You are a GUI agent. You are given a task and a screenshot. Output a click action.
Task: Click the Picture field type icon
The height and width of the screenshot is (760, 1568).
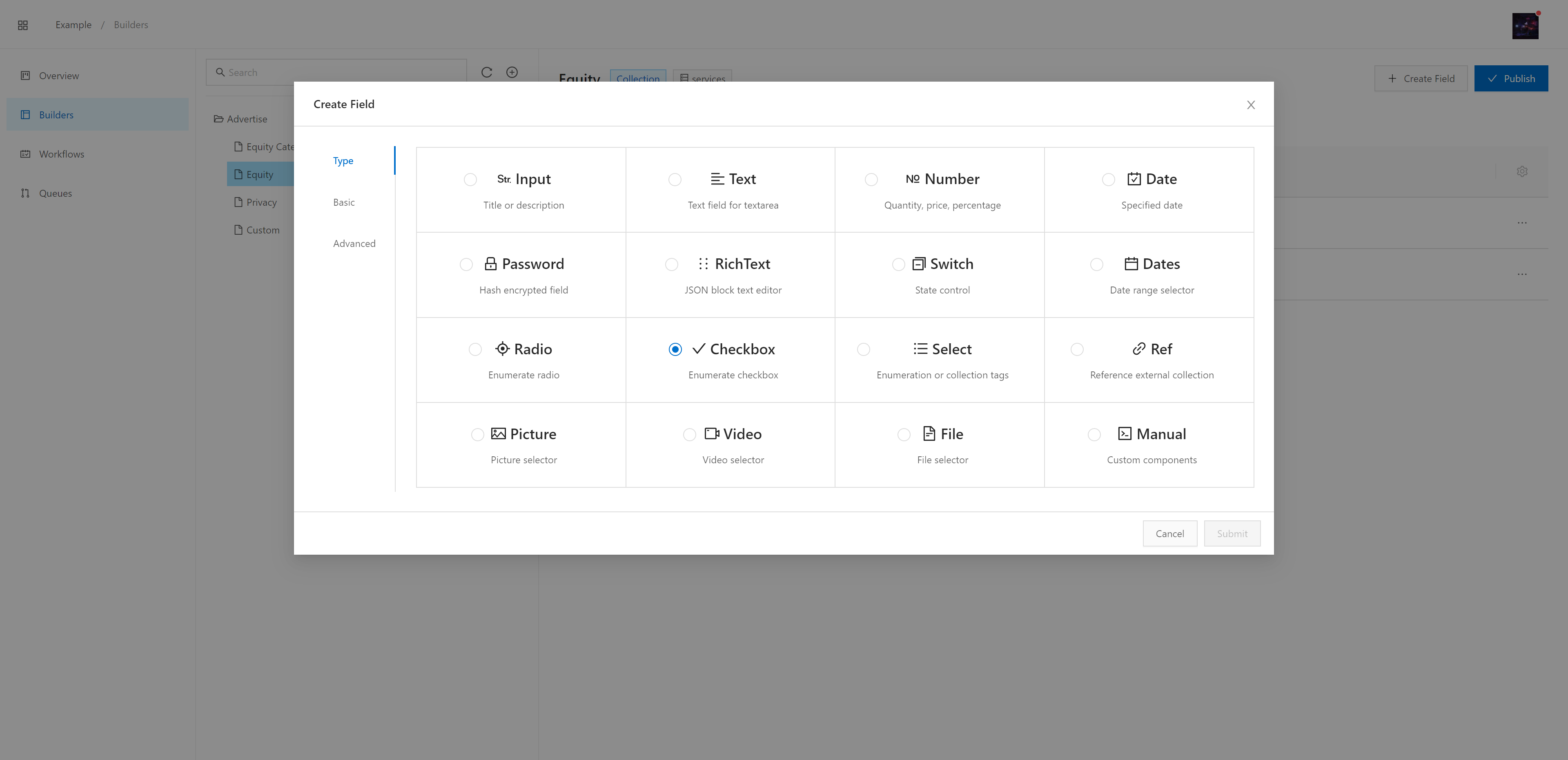(x=498, y=434)
